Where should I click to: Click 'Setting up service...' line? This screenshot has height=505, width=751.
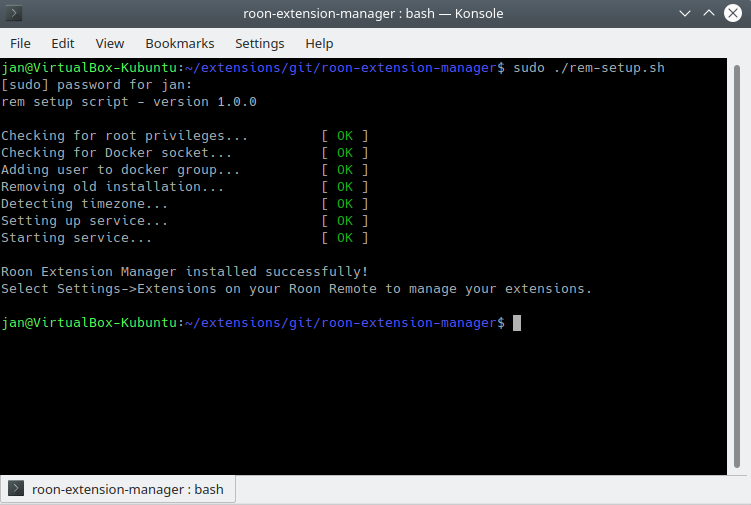pos(84,221)
